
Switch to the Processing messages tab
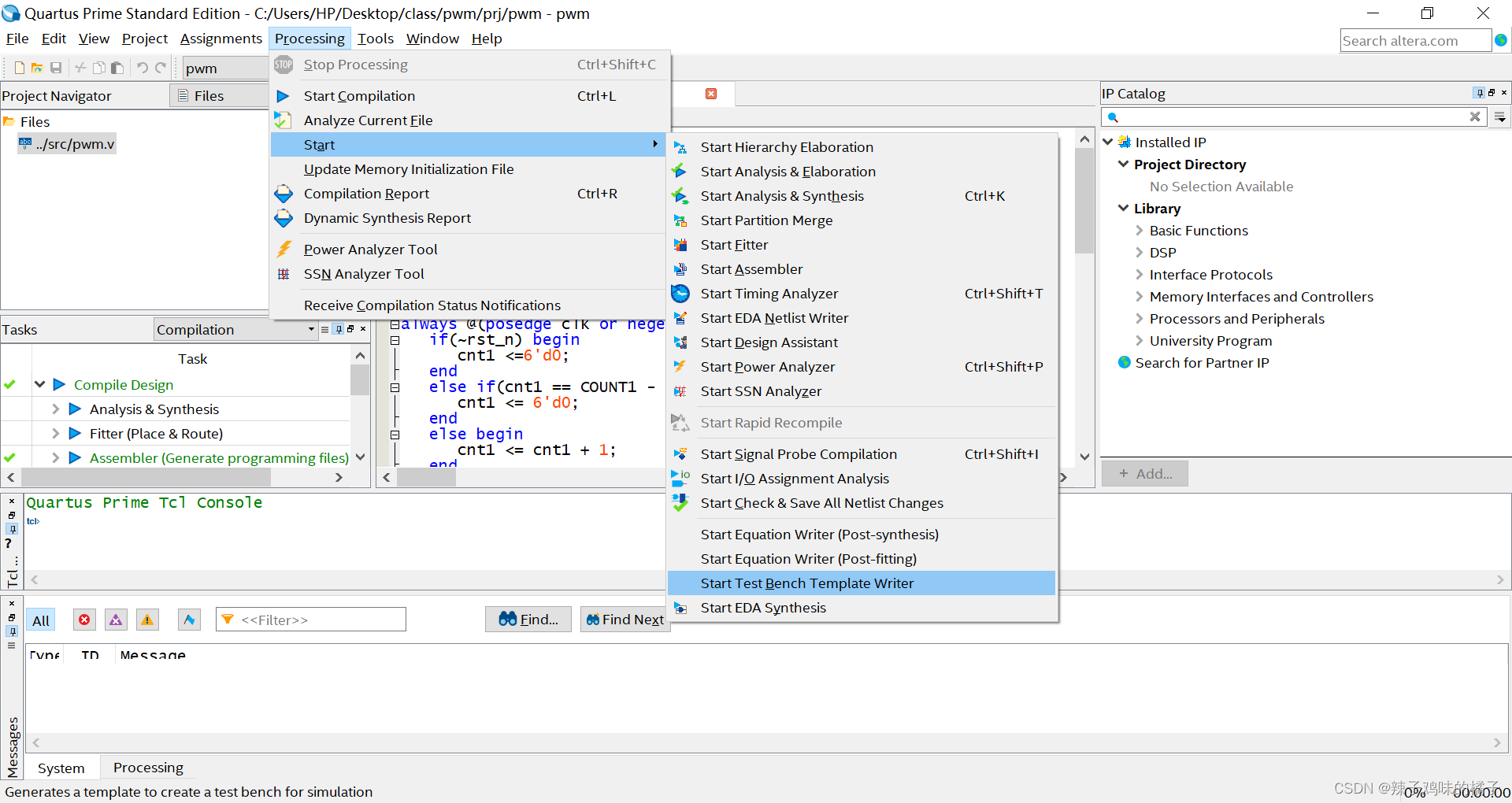point(148,768)
